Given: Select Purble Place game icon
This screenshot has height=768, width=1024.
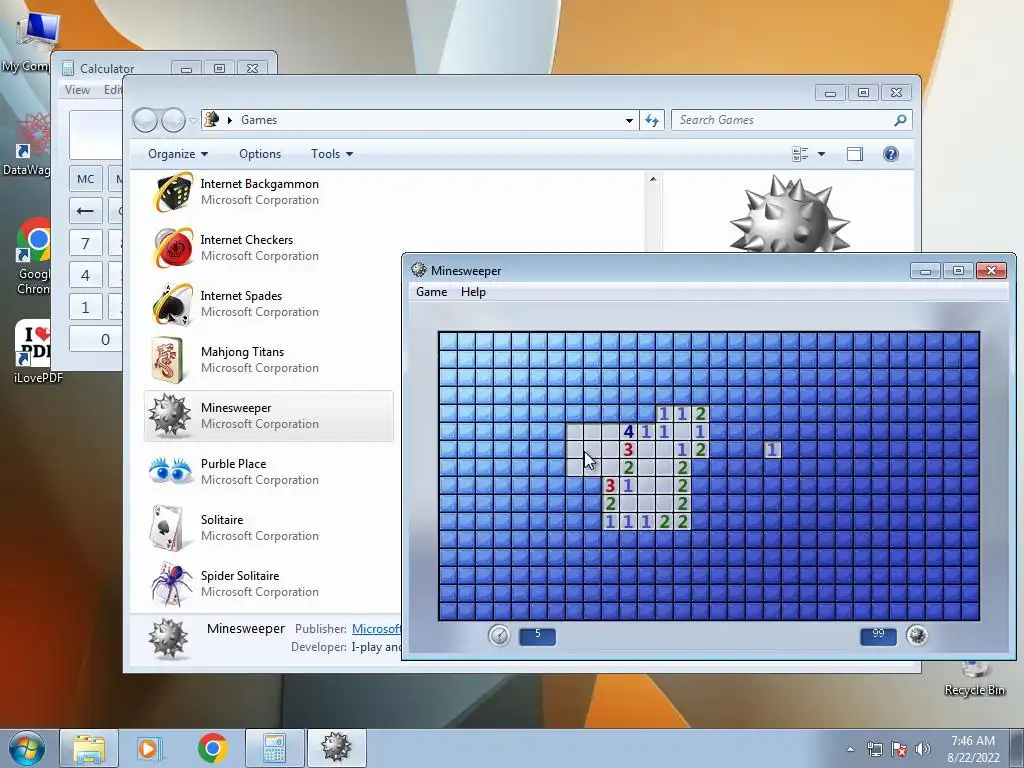Looking at the screenshot, I should pyautogui.click(x=170, y=471).
